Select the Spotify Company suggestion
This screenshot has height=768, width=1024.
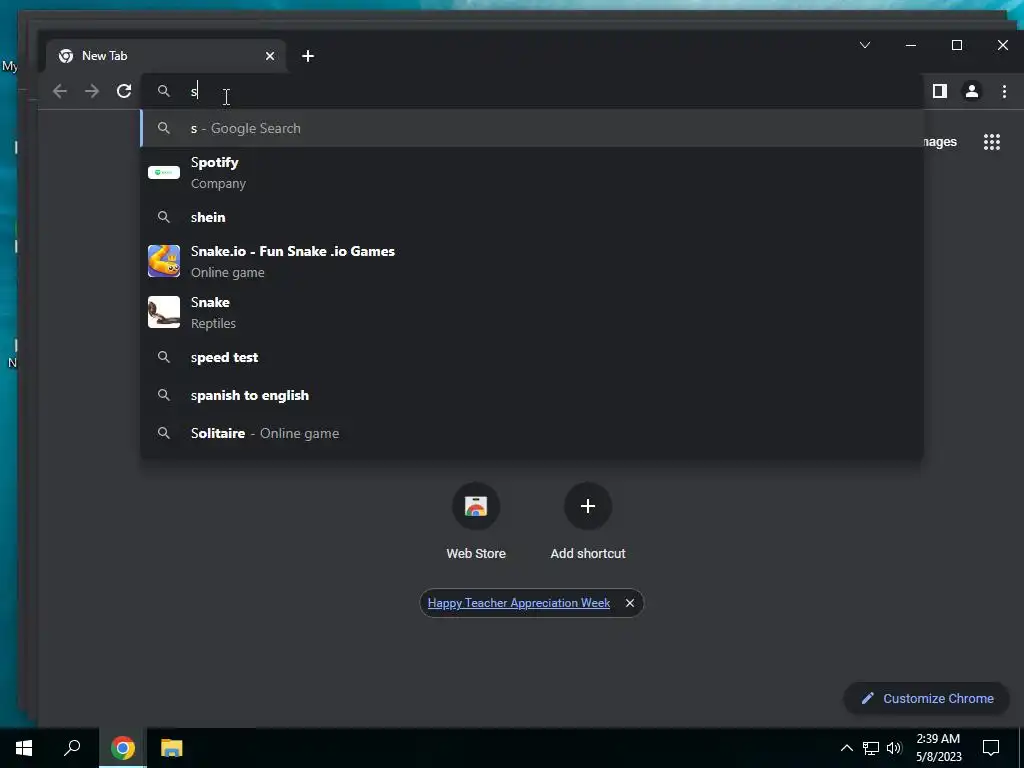pos(532,172)
